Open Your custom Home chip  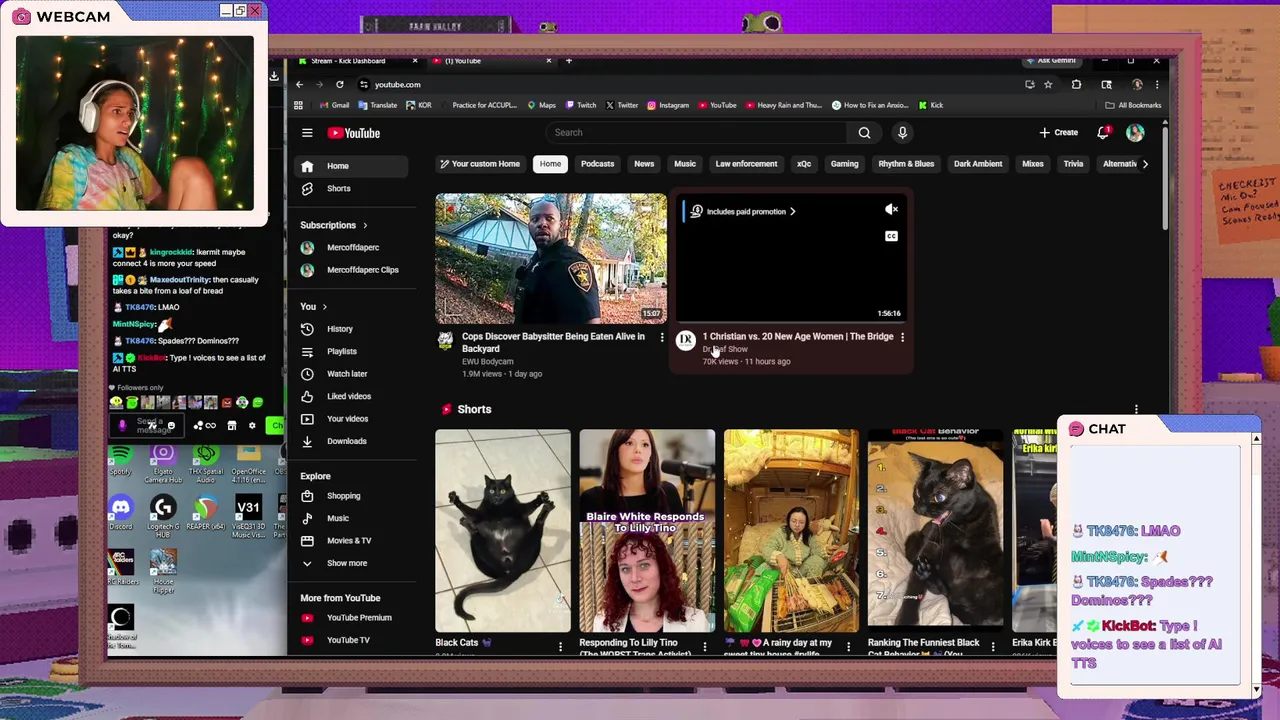pos(479,164)
